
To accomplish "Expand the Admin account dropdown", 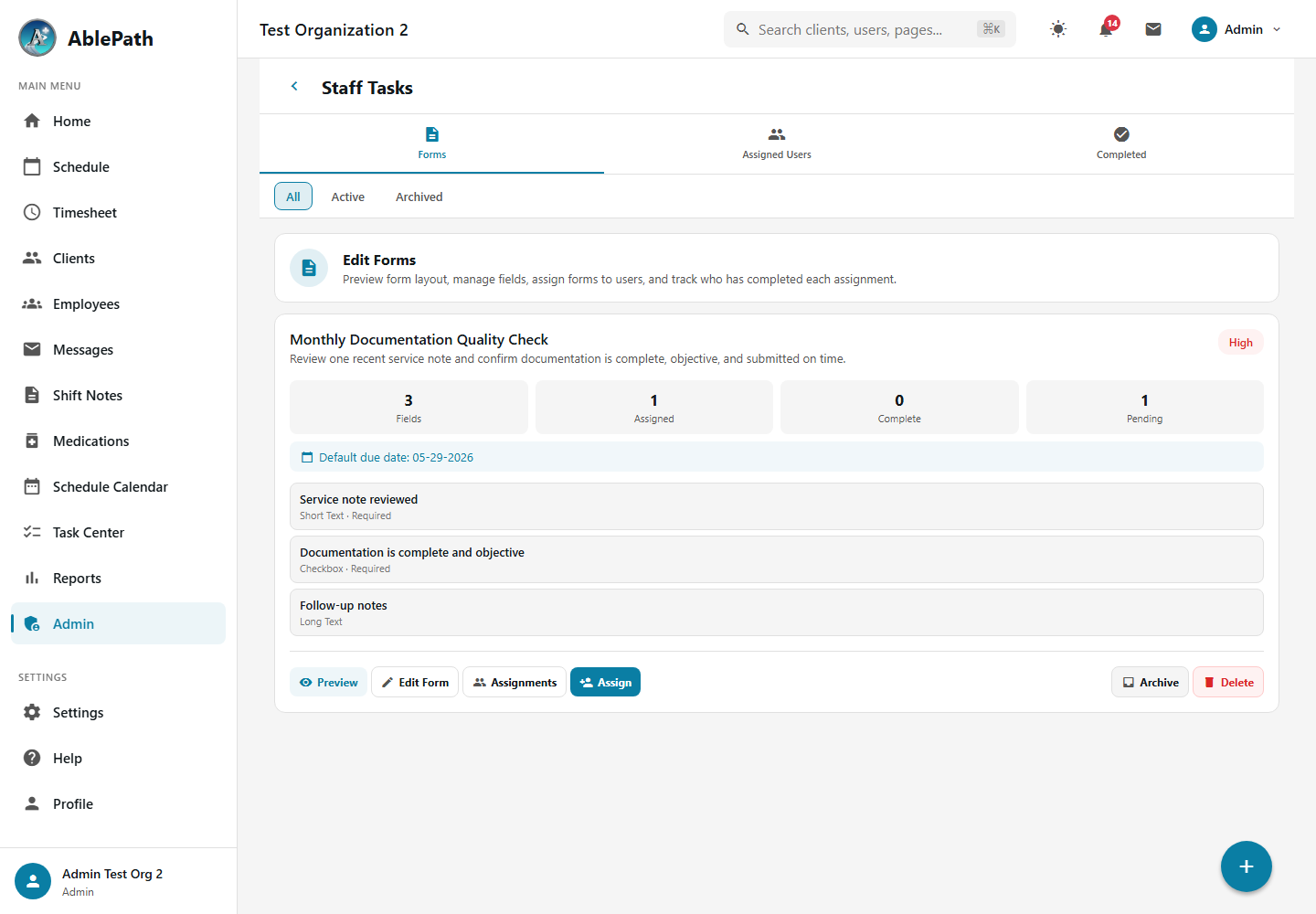I will point(1236,29).
